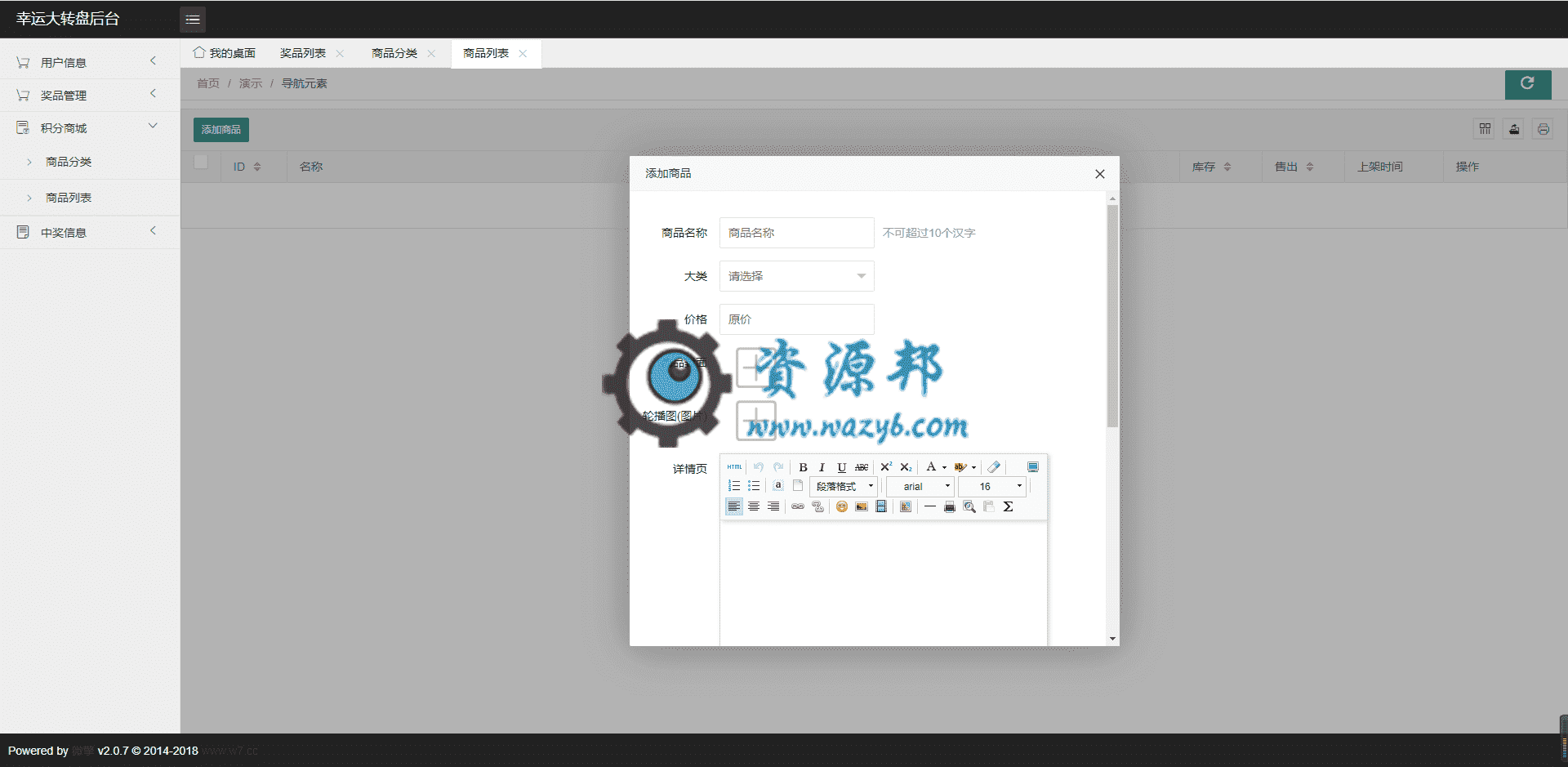Close the 商品列表 tab
The width and height of the screenshot is (1568, 767).
coord(523,53)
